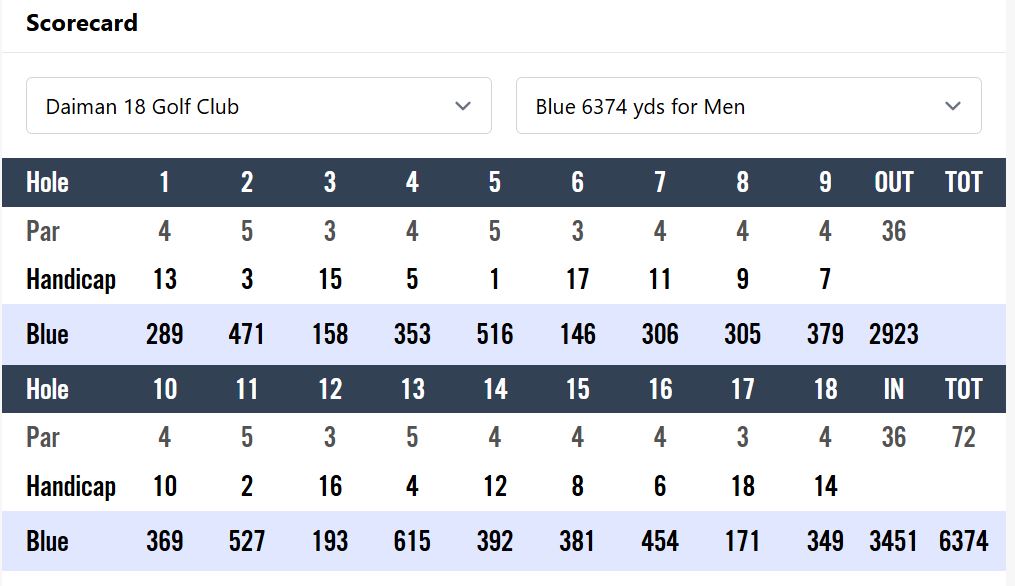Select the OUT column header
The image size is (1015, 586).
click(x=893, y=182)
